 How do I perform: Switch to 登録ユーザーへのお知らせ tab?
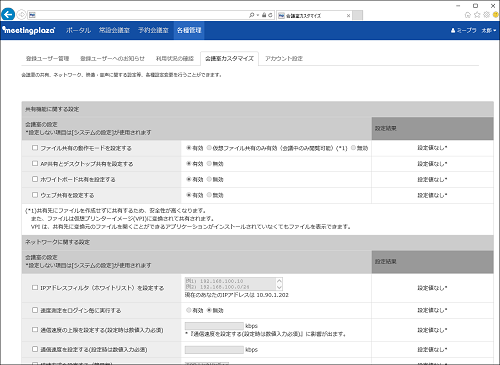pyautogui.click(x=112, y=59)
